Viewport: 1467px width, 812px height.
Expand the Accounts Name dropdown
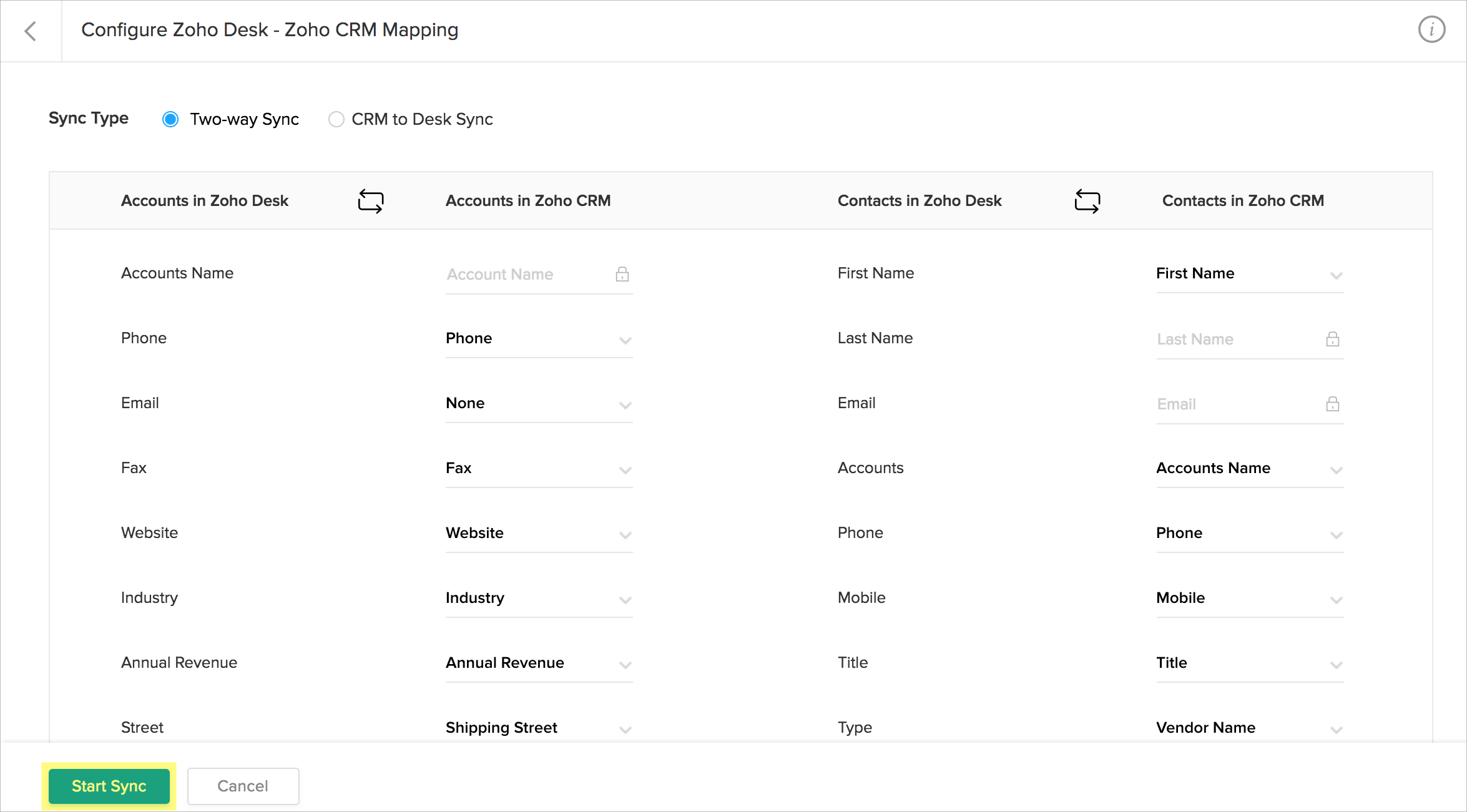1249,469
